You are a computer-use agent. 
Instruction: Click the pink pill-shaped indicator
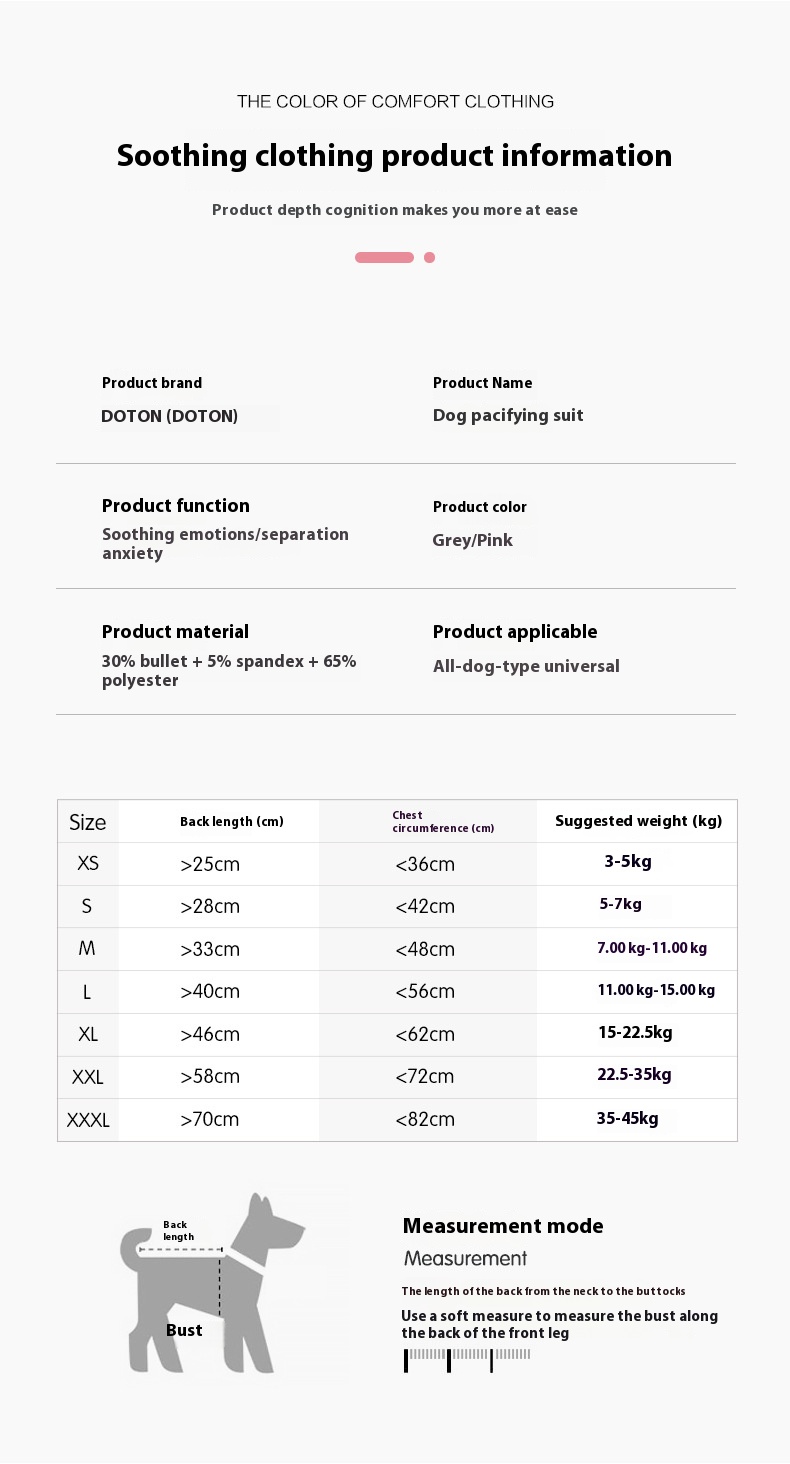pyautogui.click(x=384, y=257)
